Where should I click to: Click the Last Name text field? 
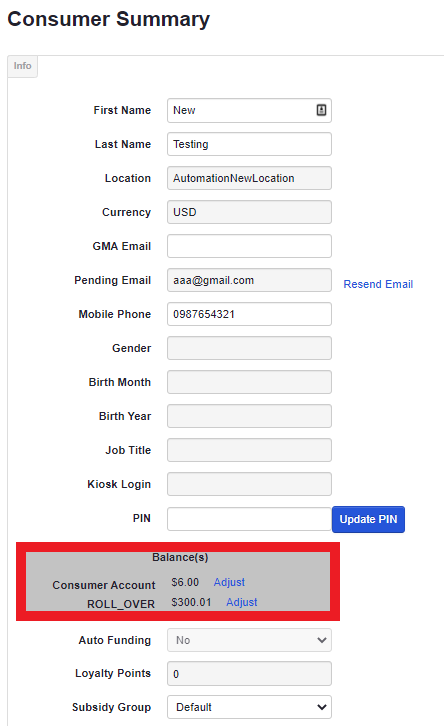pos(250,144)
